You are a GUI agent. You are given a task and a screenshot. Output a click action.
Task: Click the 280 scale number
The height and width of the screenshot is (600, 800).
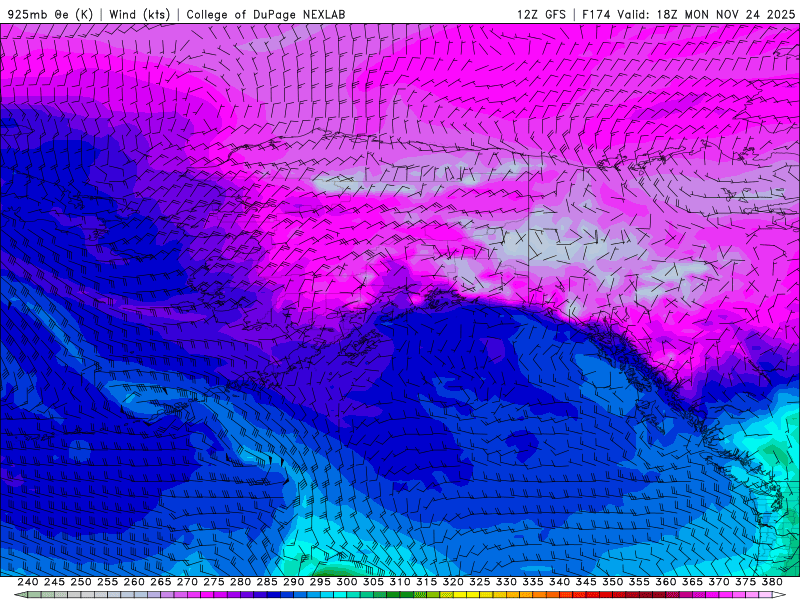(x=240, y=582)
